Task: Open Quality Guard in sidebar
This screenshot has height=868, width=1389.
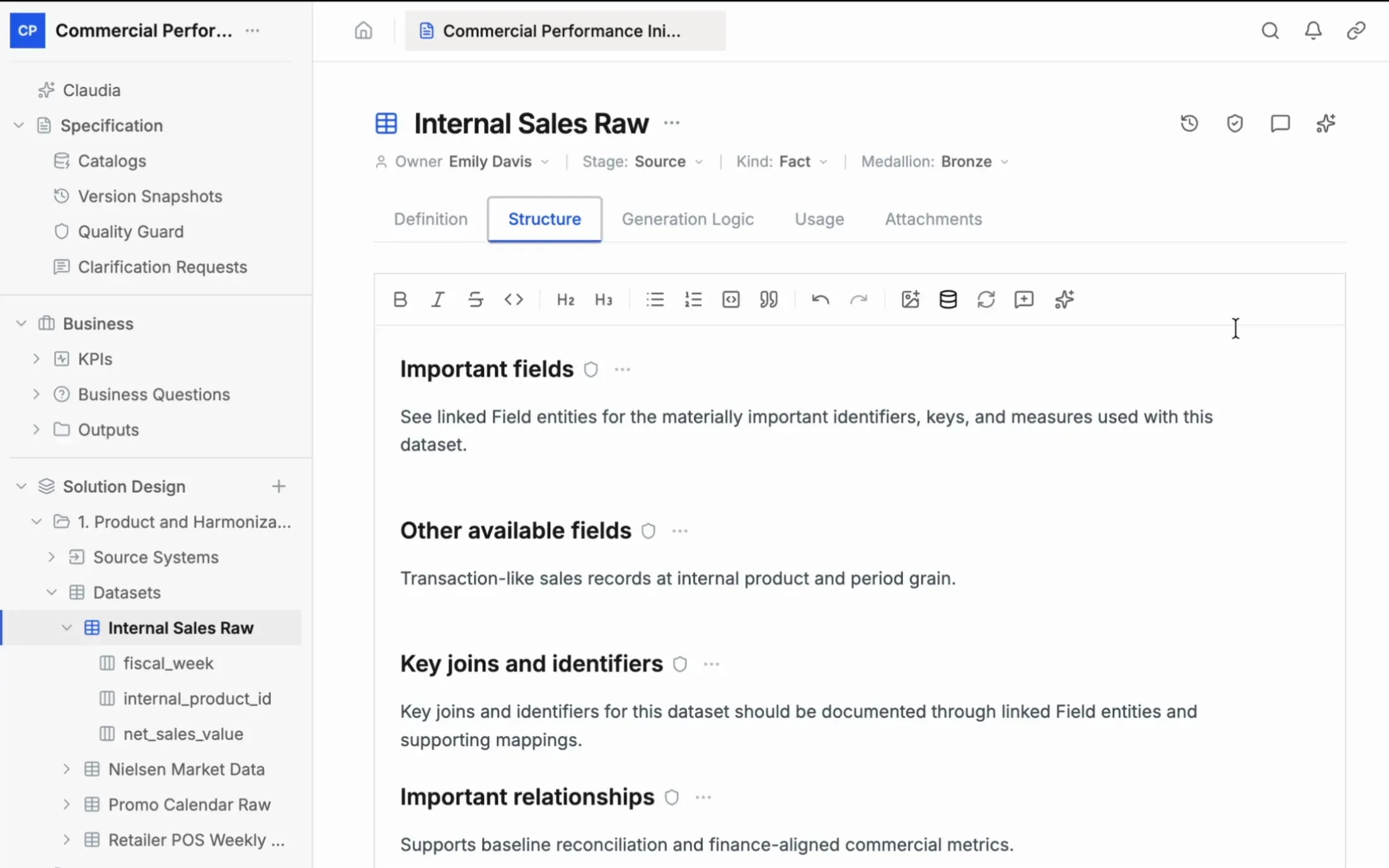Action: point(130,231)
